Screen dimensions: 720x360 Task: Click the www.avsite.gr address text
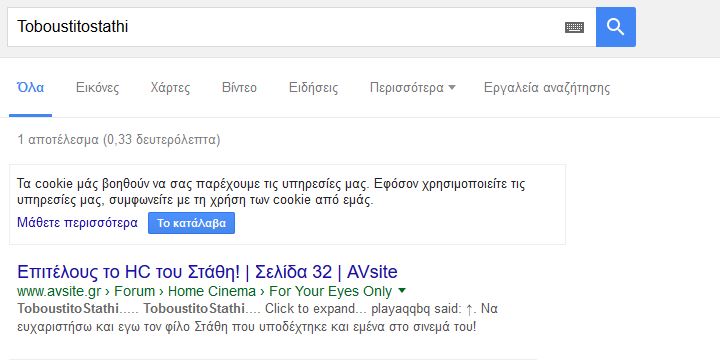point(59,291)
